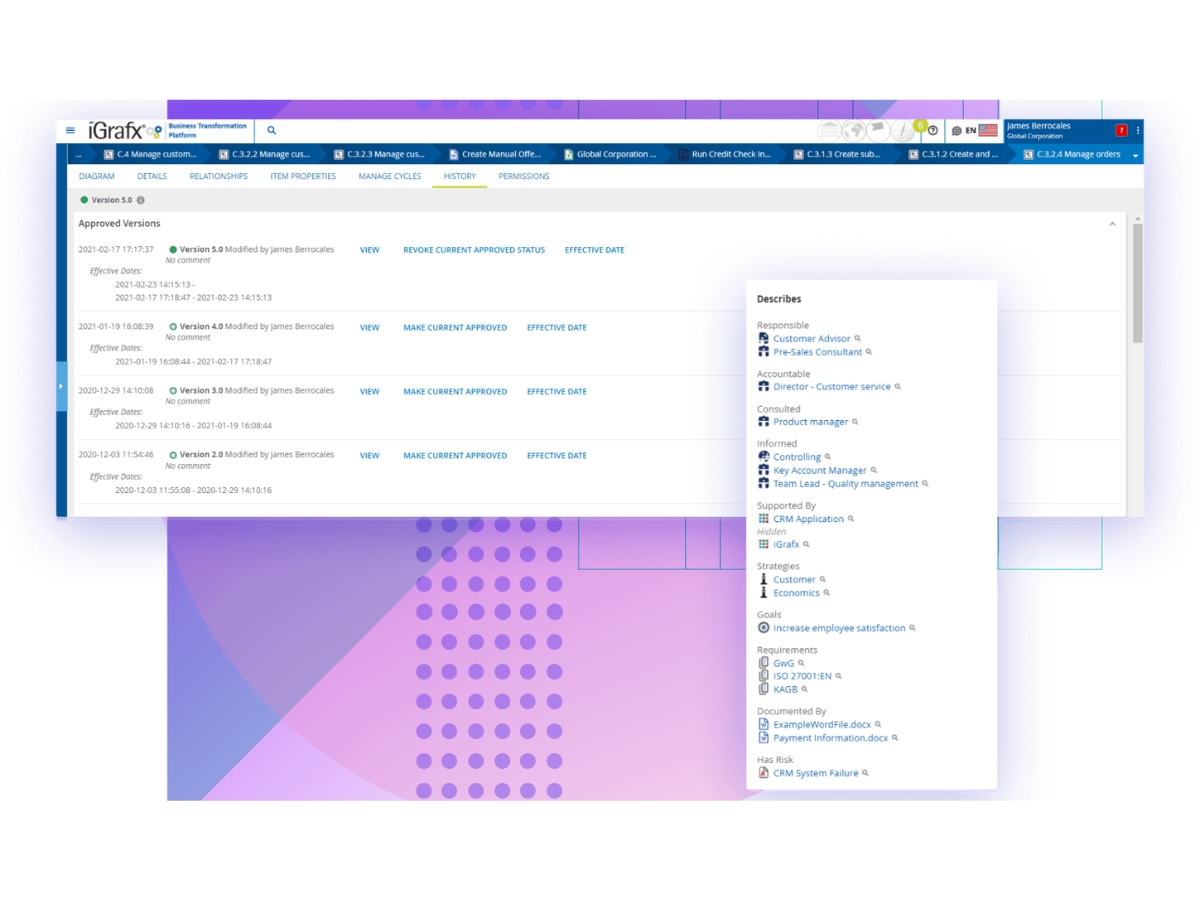Screen dimensions: 1200x900
Task: Click the flag icon in the header
Action: (877, 130)
